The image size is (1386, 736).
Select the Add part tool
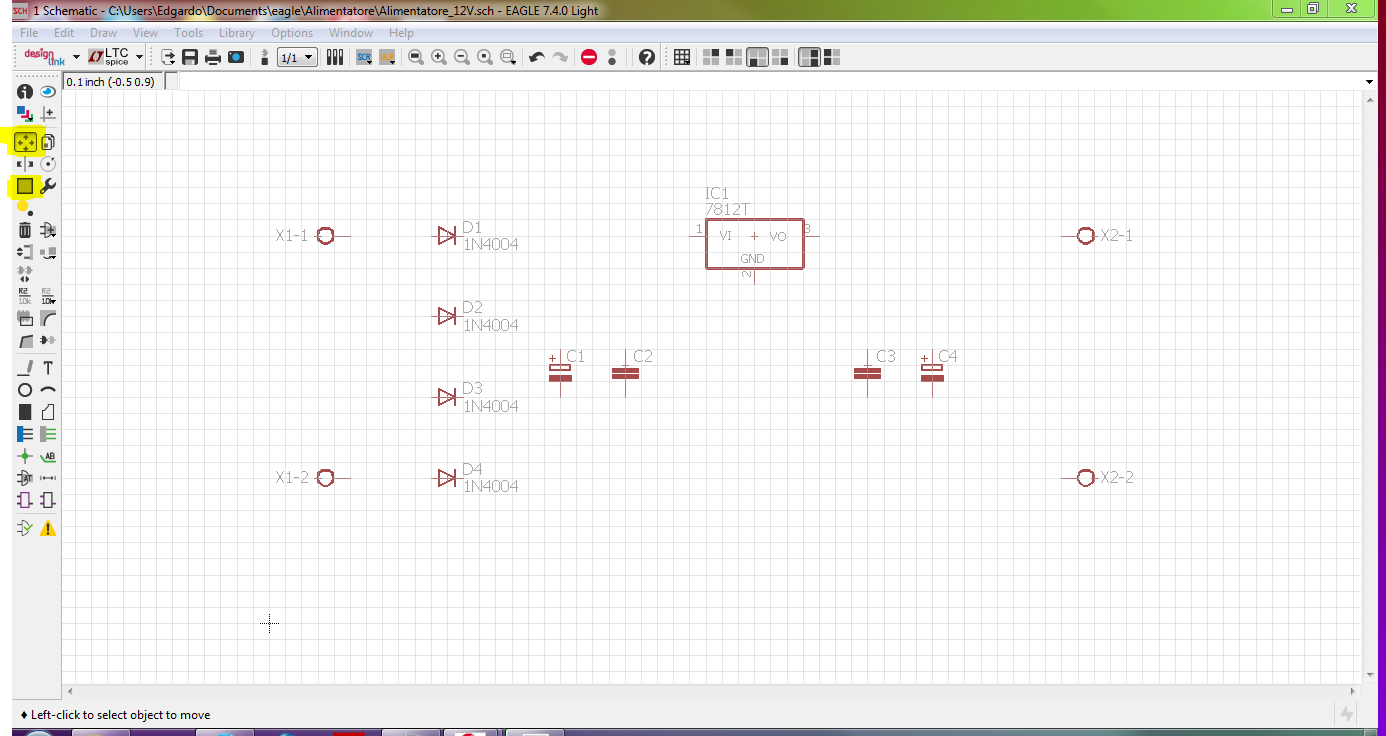click(x=47, y=230)
